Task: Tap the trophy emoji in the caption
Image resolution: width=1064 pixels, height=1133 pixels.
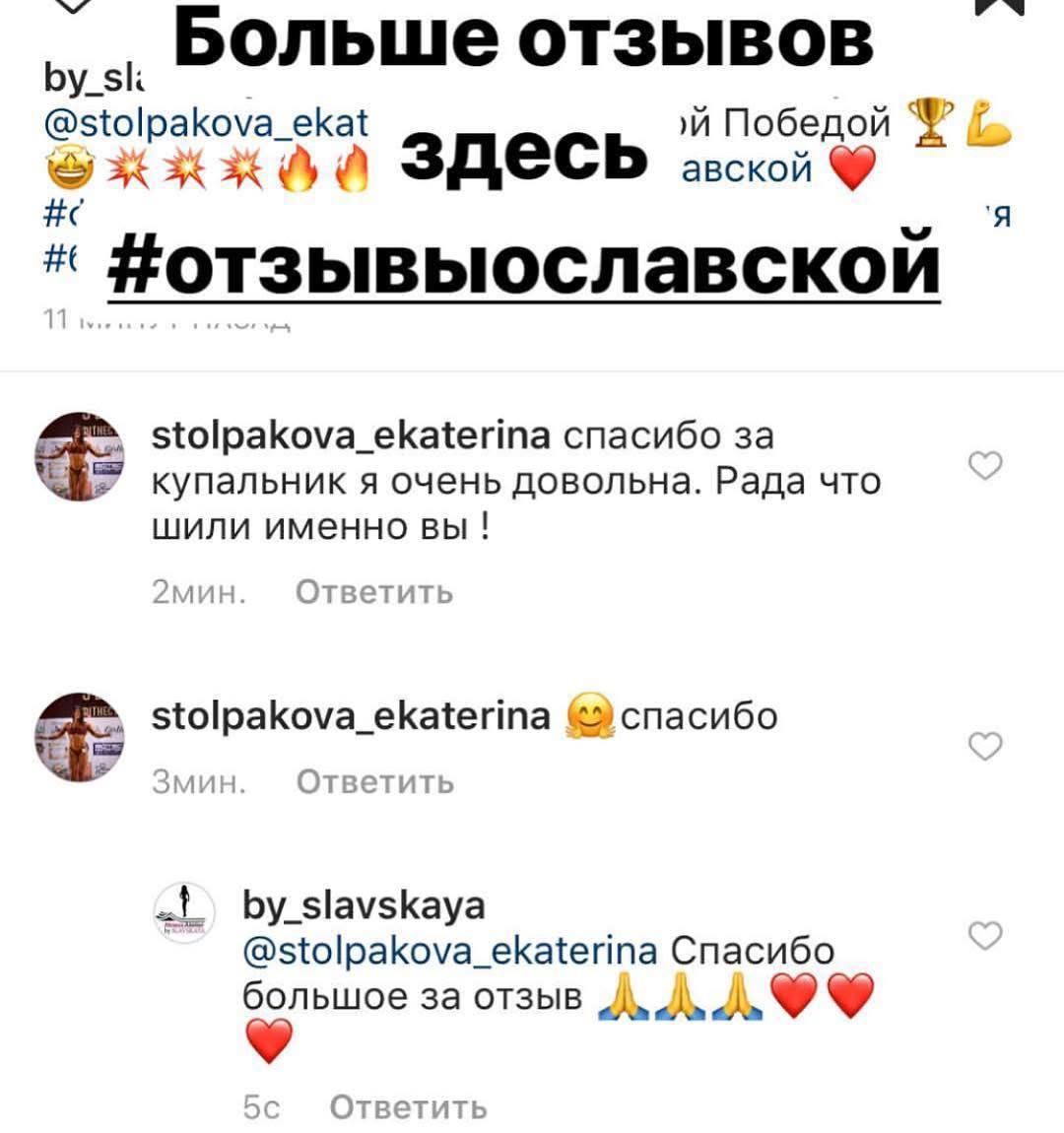Action: click(x=930, y=123)
